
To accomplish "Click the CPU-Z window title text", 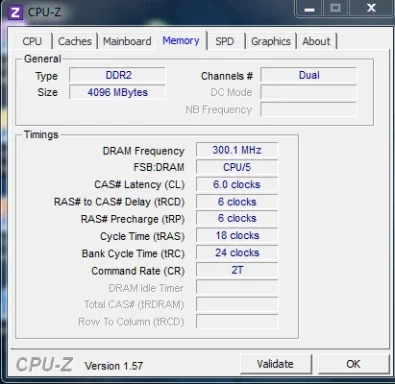I will click(45, 13).
